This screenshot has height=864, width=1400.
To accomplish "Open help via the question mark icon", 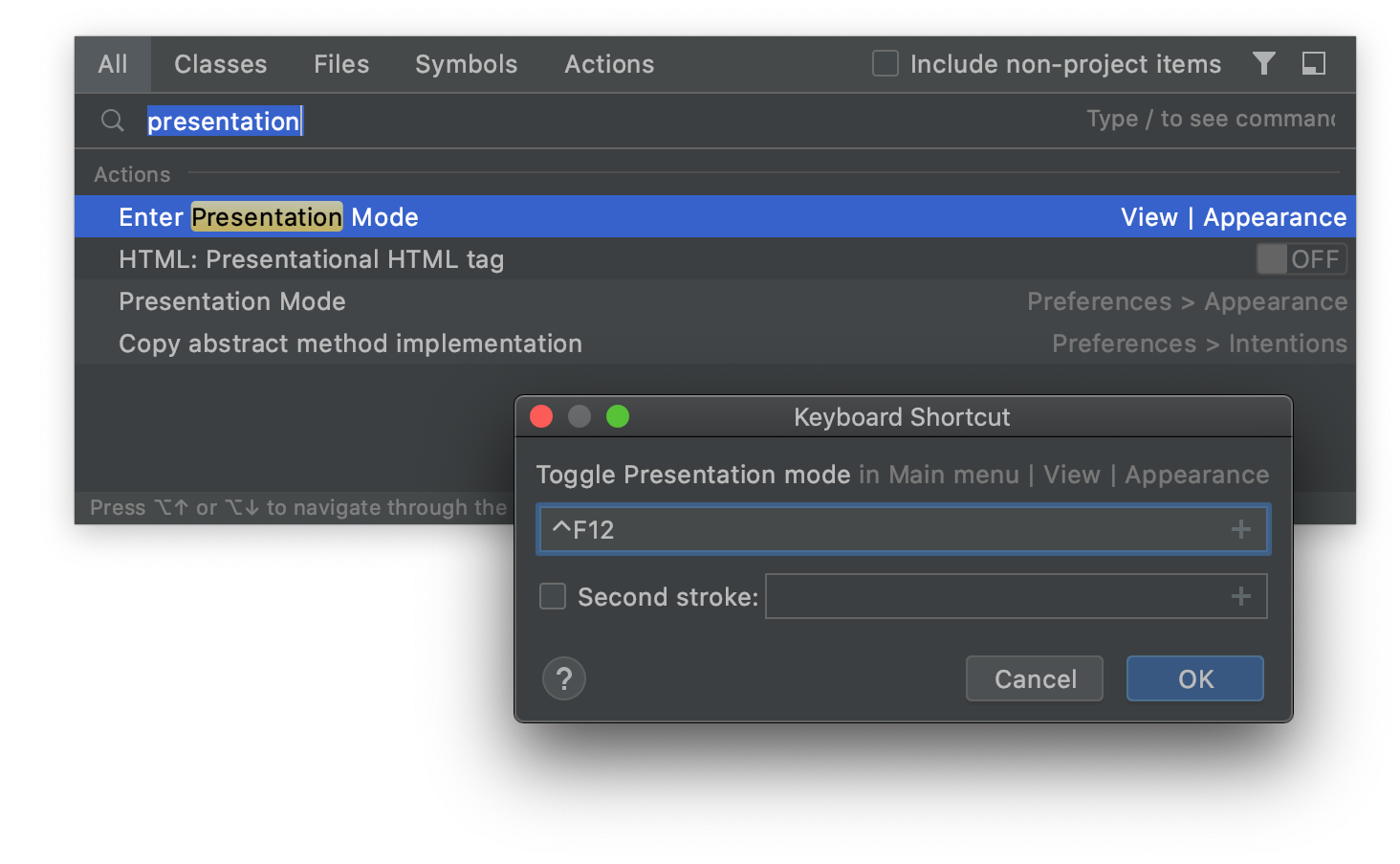I will point(563,678).
